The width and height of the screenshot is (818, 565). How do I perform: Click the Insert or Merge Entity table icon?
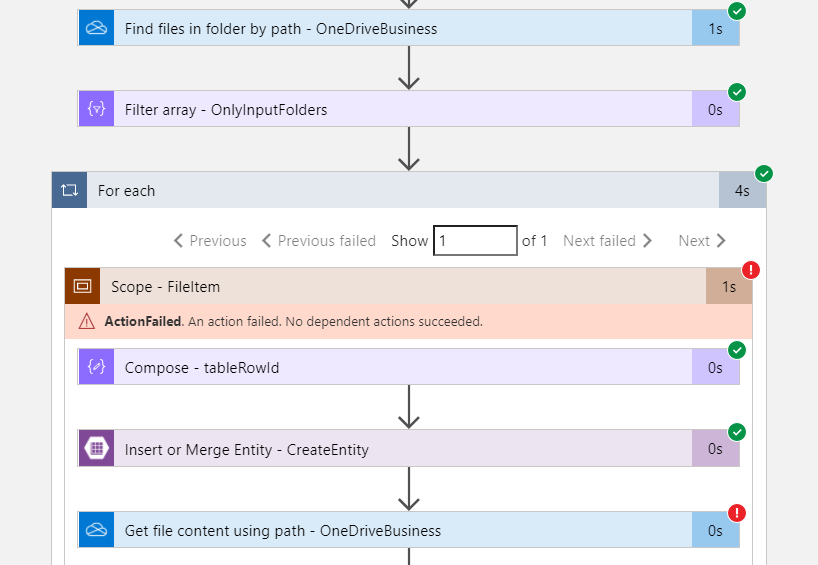click(97, 448)
